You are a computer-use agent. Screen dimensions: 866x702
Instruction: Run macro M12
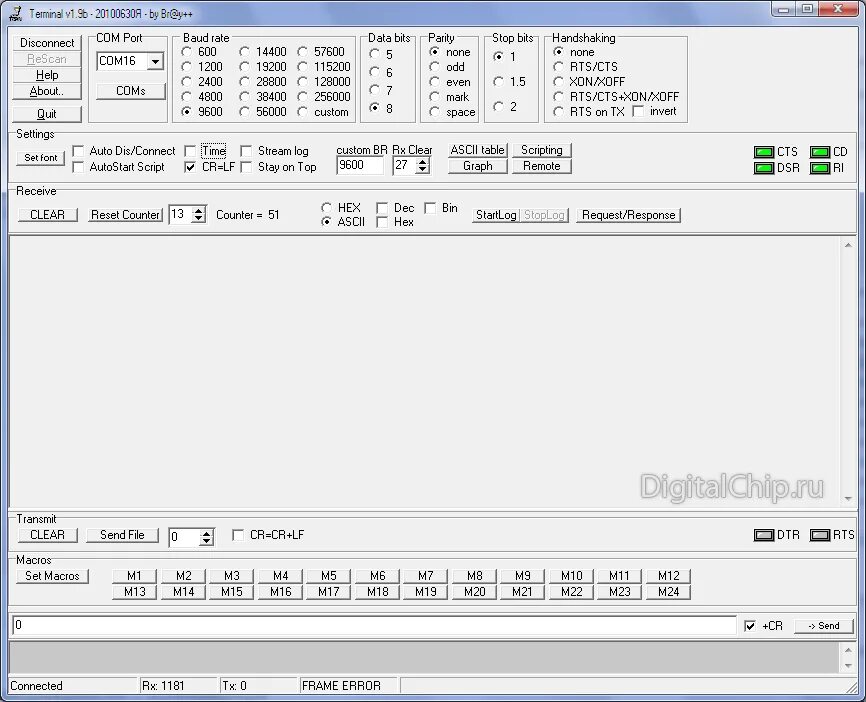(x=669, y=576)
